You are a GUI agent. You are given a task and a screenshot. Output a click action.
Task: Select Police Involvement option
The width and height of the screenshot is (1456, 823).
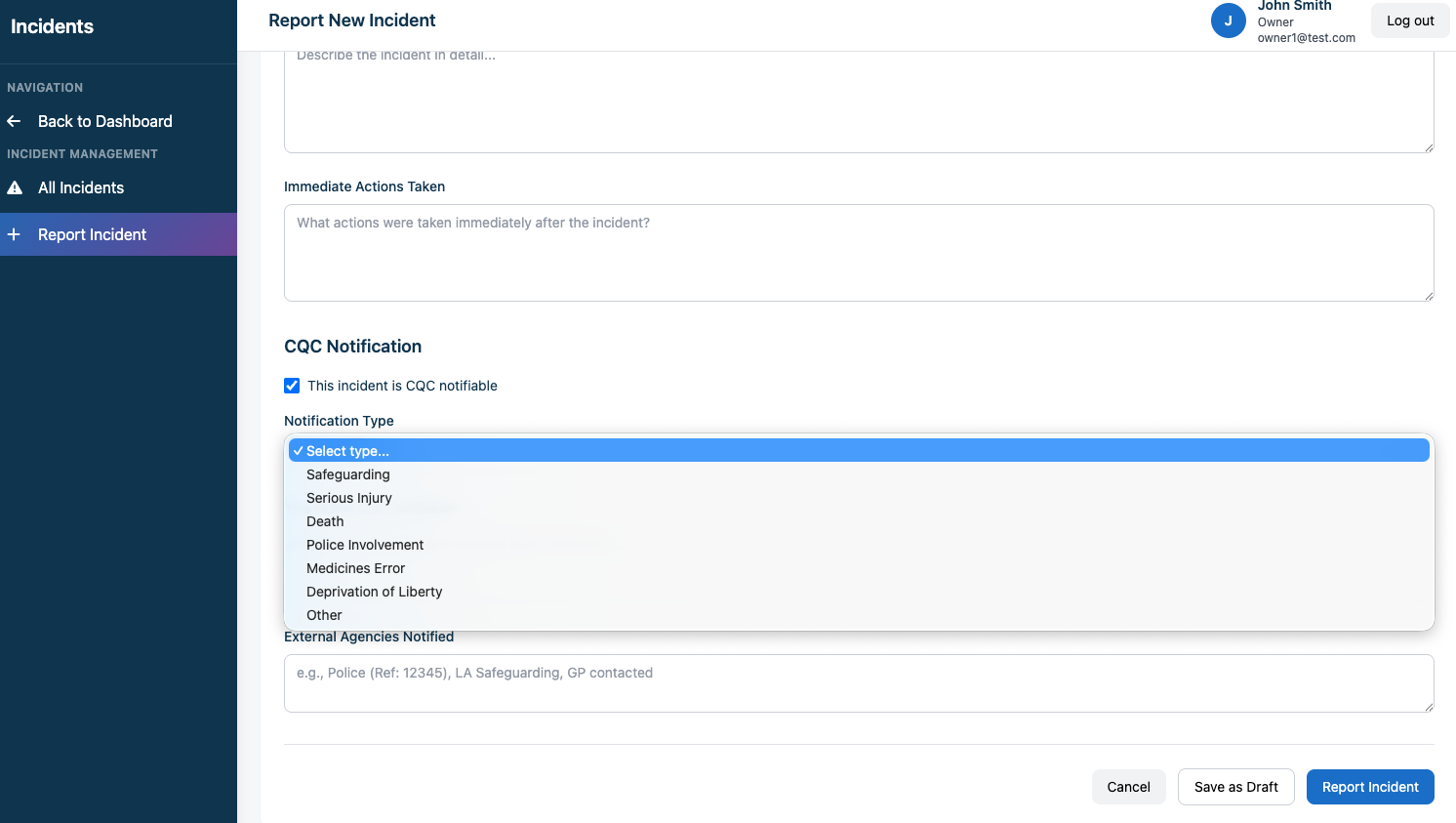[365, 545]
